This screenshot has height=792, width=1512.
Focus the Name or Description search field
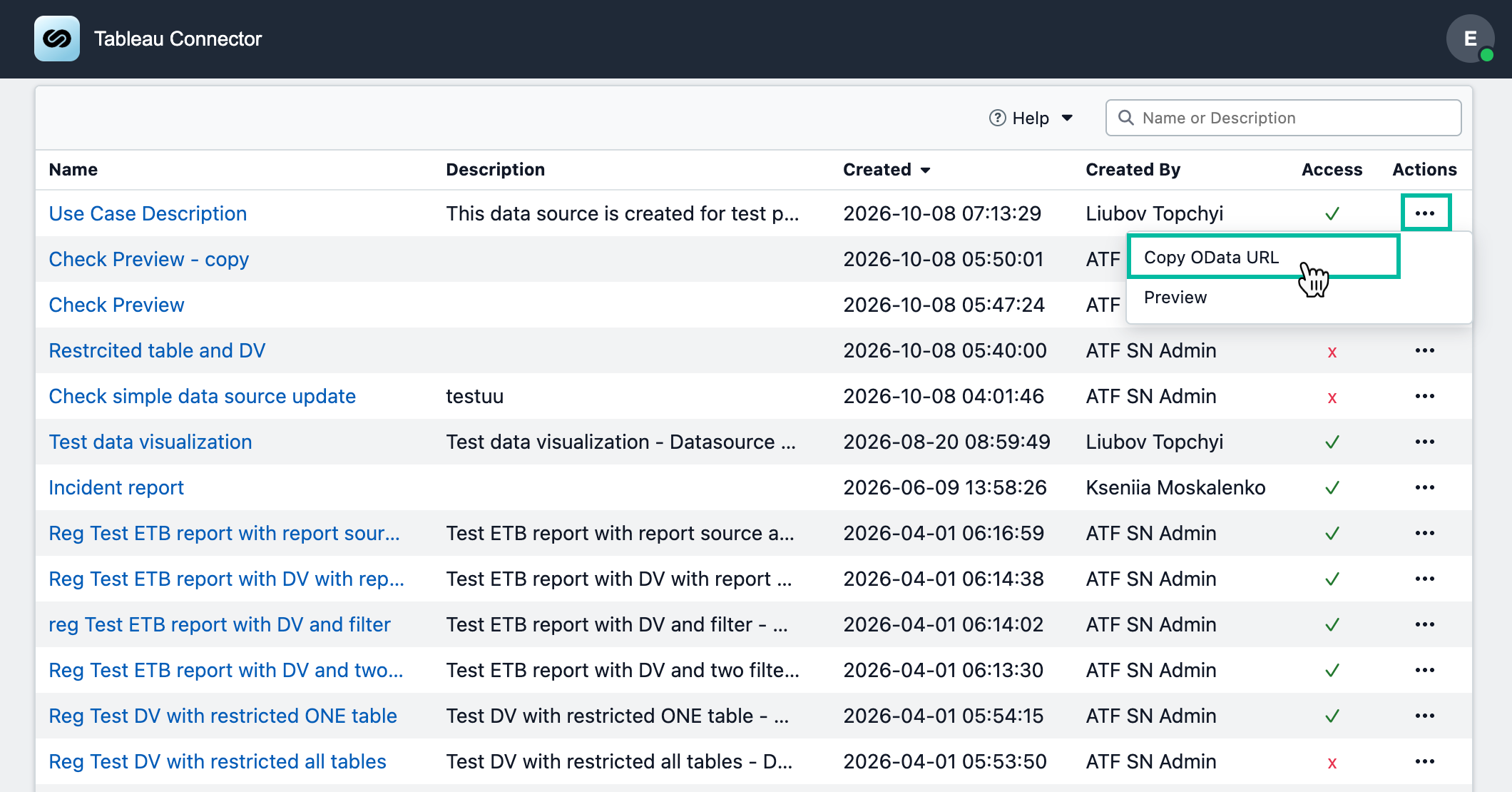pyautogui.click(x=1283, y=118)
